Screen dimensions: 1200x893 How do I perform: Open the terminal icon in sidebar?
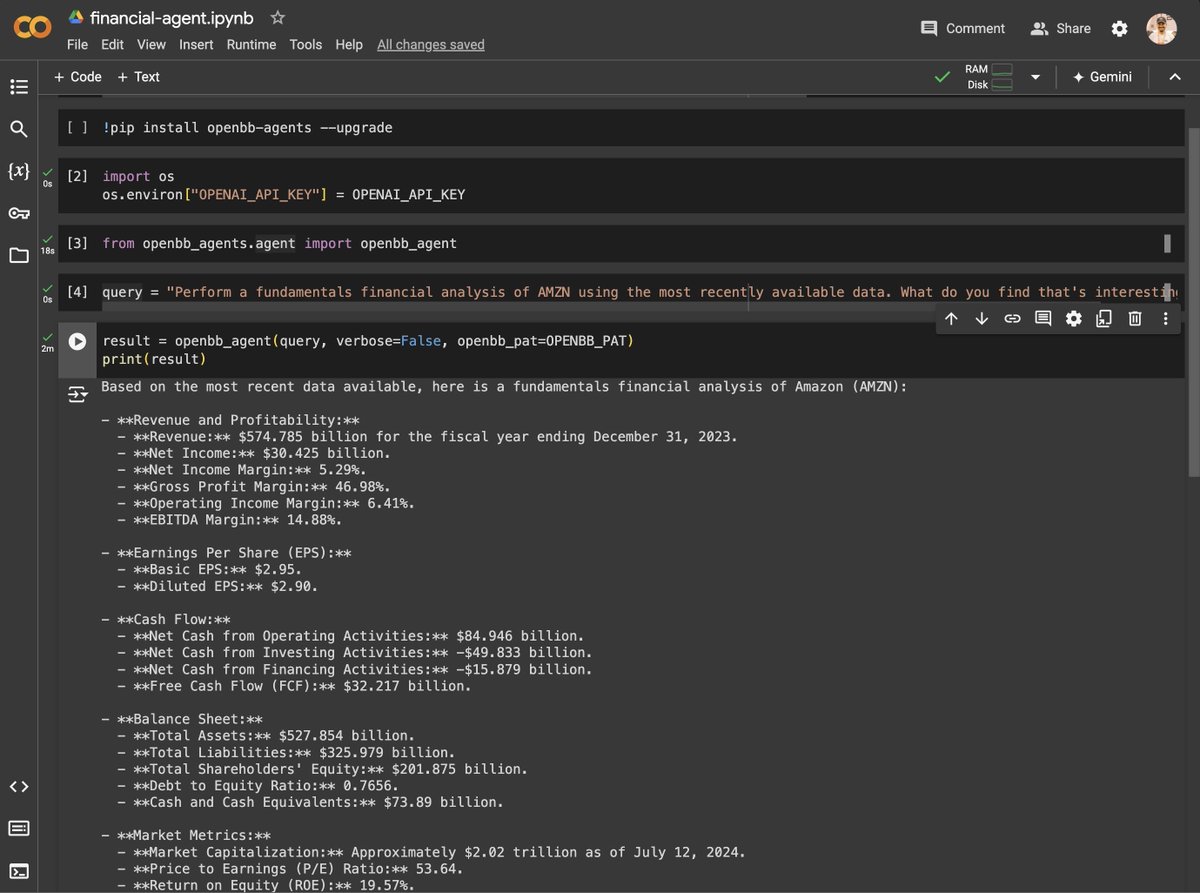point(19,871)
